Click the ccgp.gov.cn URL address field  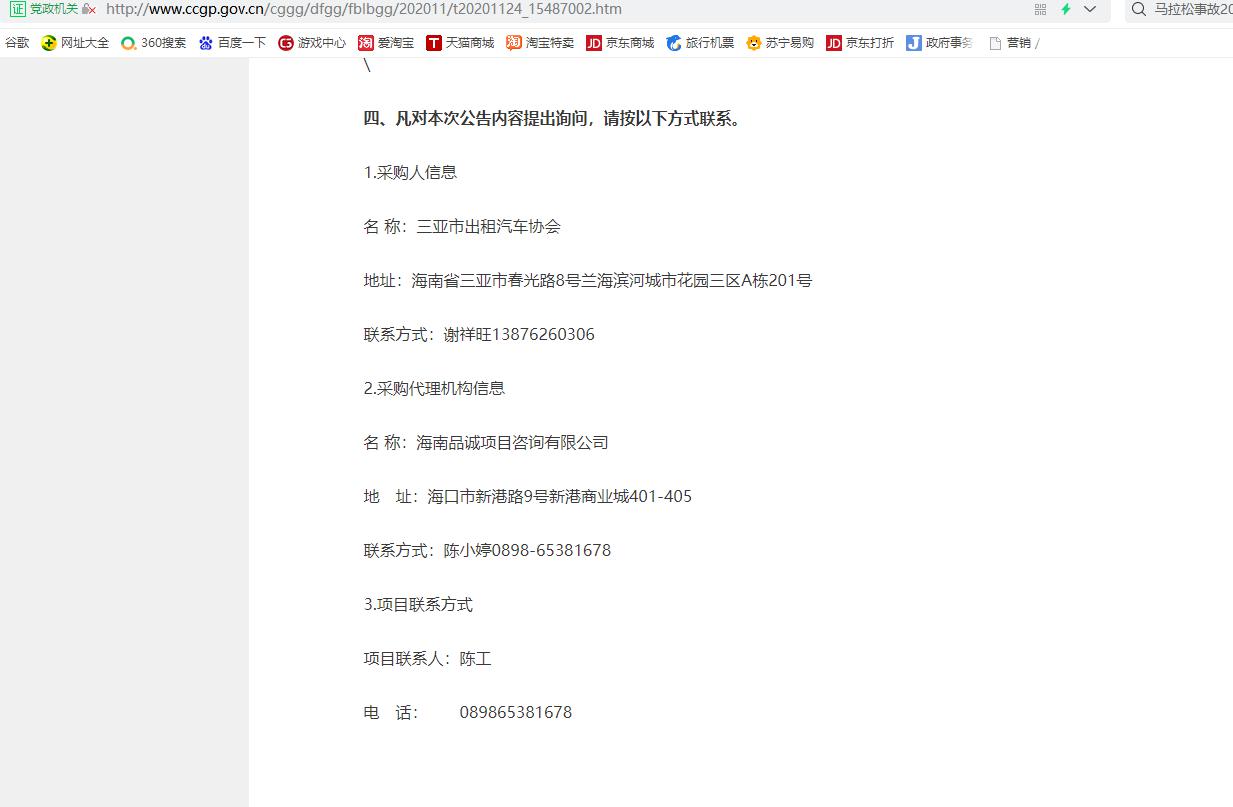[363, 9]
